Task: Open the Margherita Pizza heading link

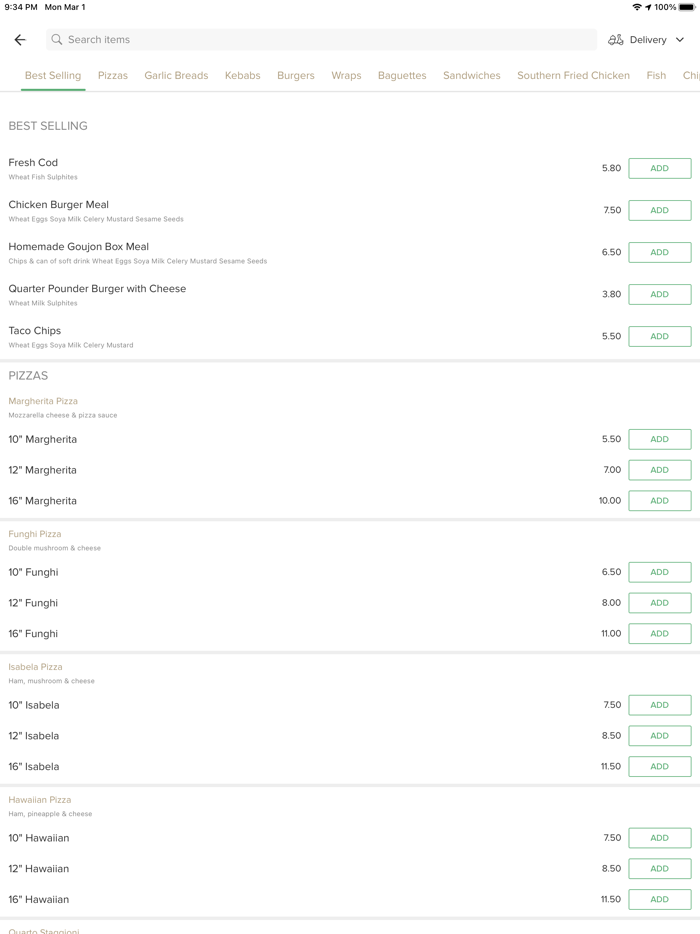Action: tap(43, 401)
